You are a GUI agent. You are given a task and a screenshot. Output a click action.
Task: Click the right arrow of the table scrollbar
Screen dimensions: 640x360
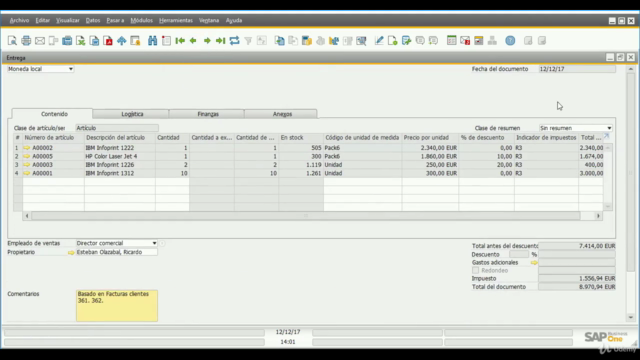click(598, 216)
